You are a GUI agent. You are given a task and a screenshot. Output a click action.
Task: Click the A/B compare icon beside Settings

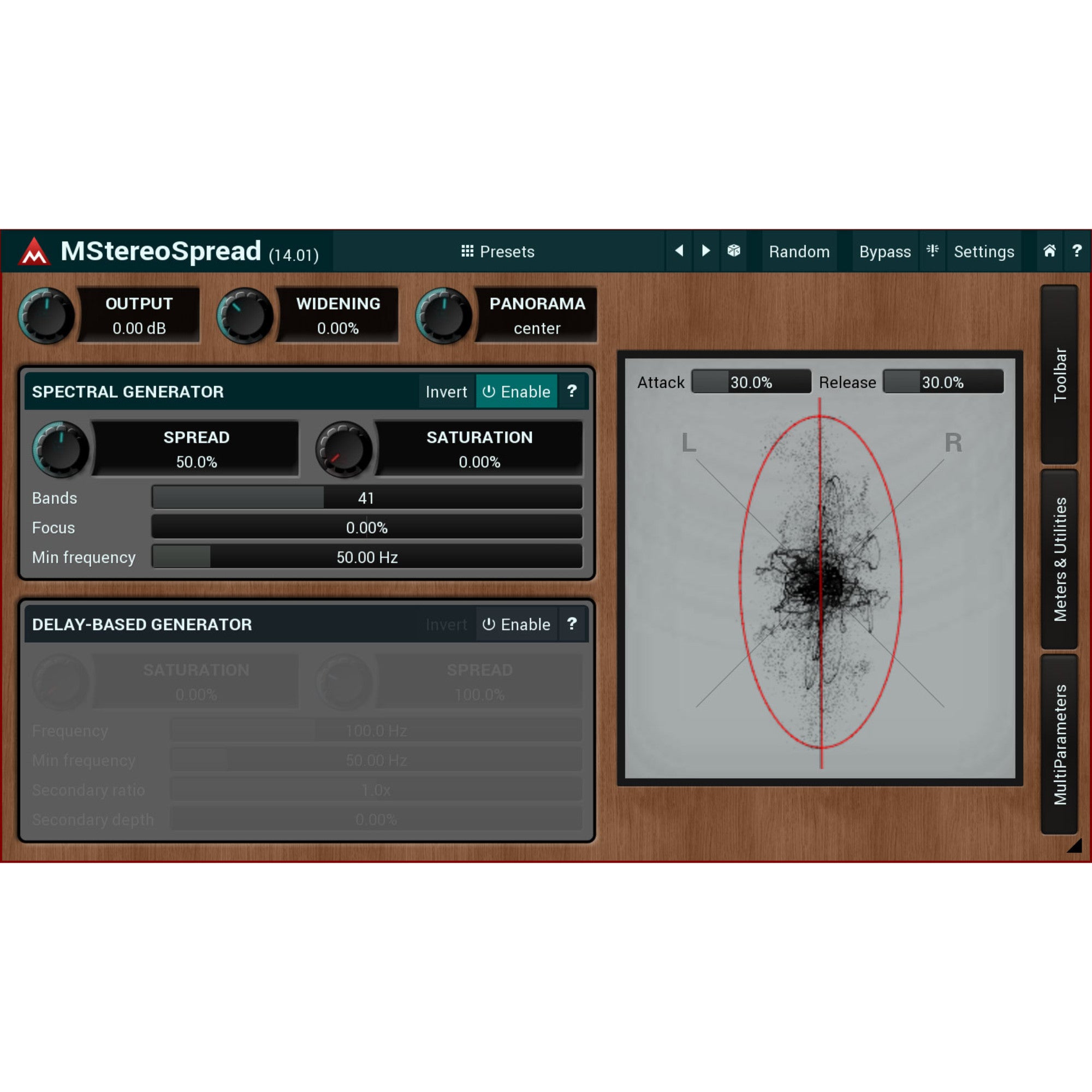(933, 251)
